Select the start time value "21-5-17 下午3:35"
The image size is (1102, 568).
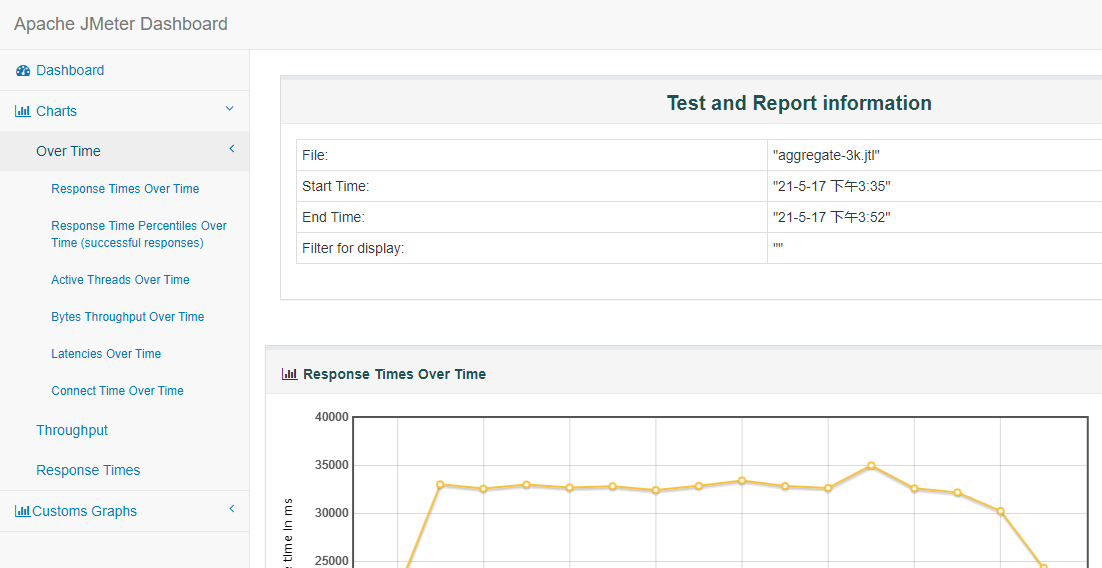[x=831, y=186]
